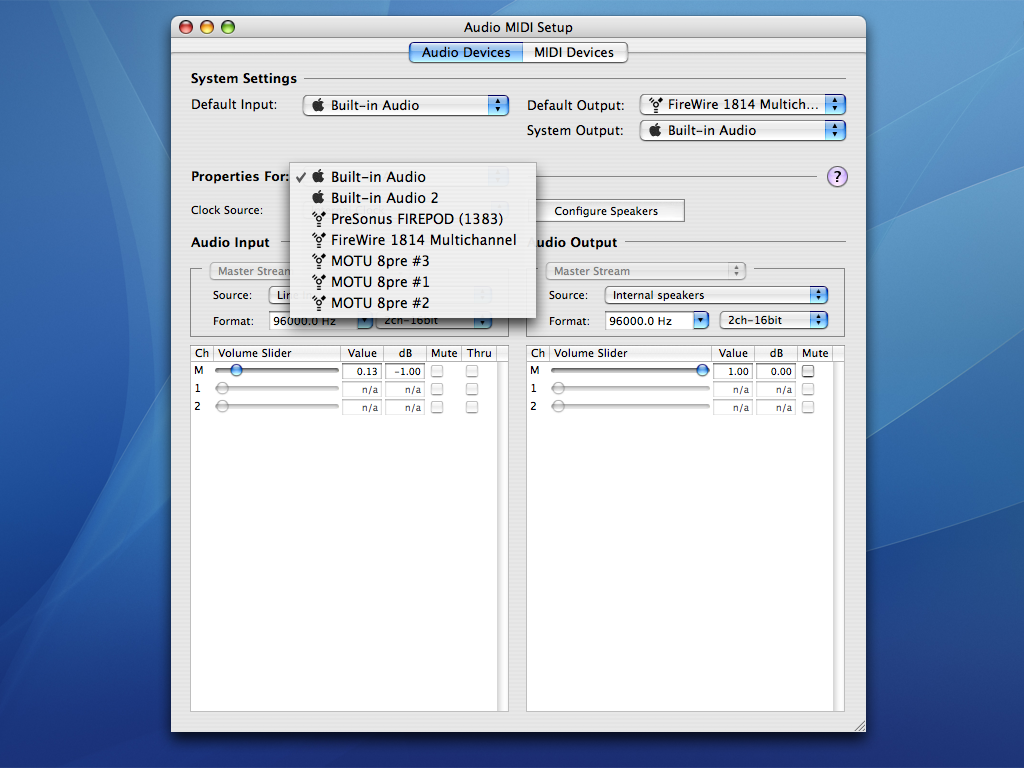Toggle Thru checkbox on input channel 1

point(472,389)
